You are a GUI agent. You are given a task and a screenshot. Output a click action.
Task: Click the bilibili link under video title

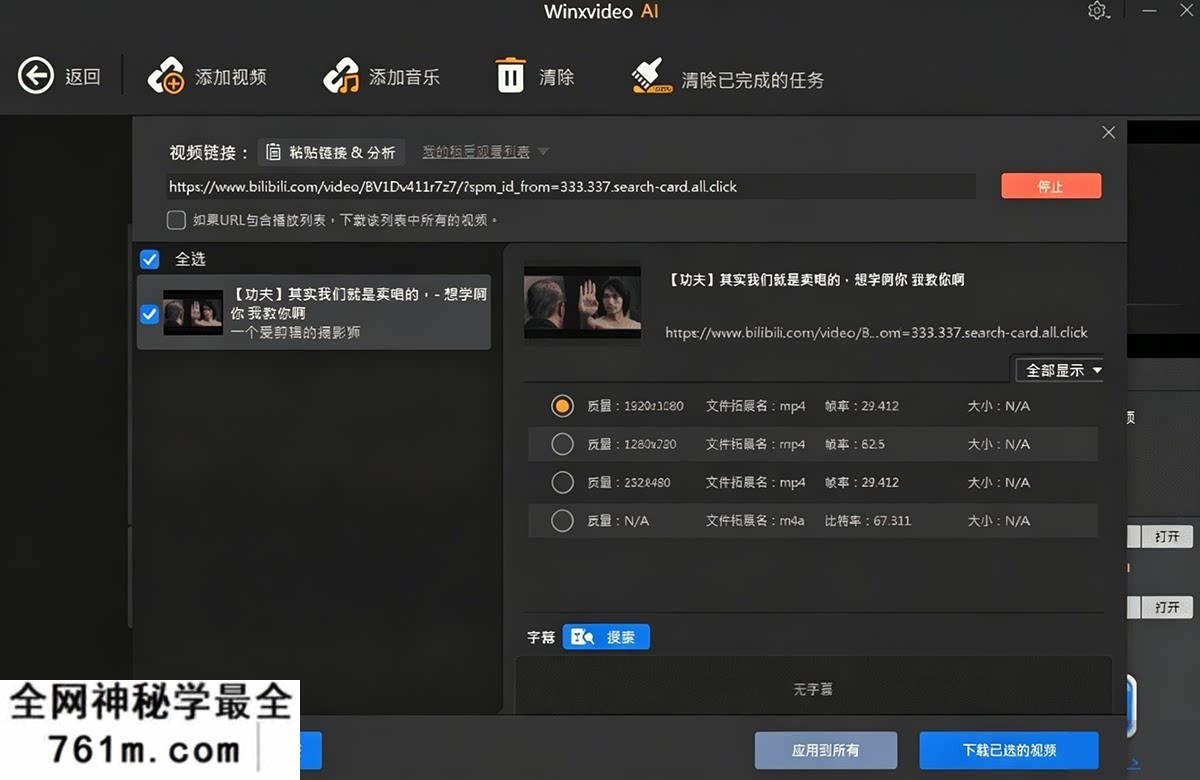(x=876, y=332)
